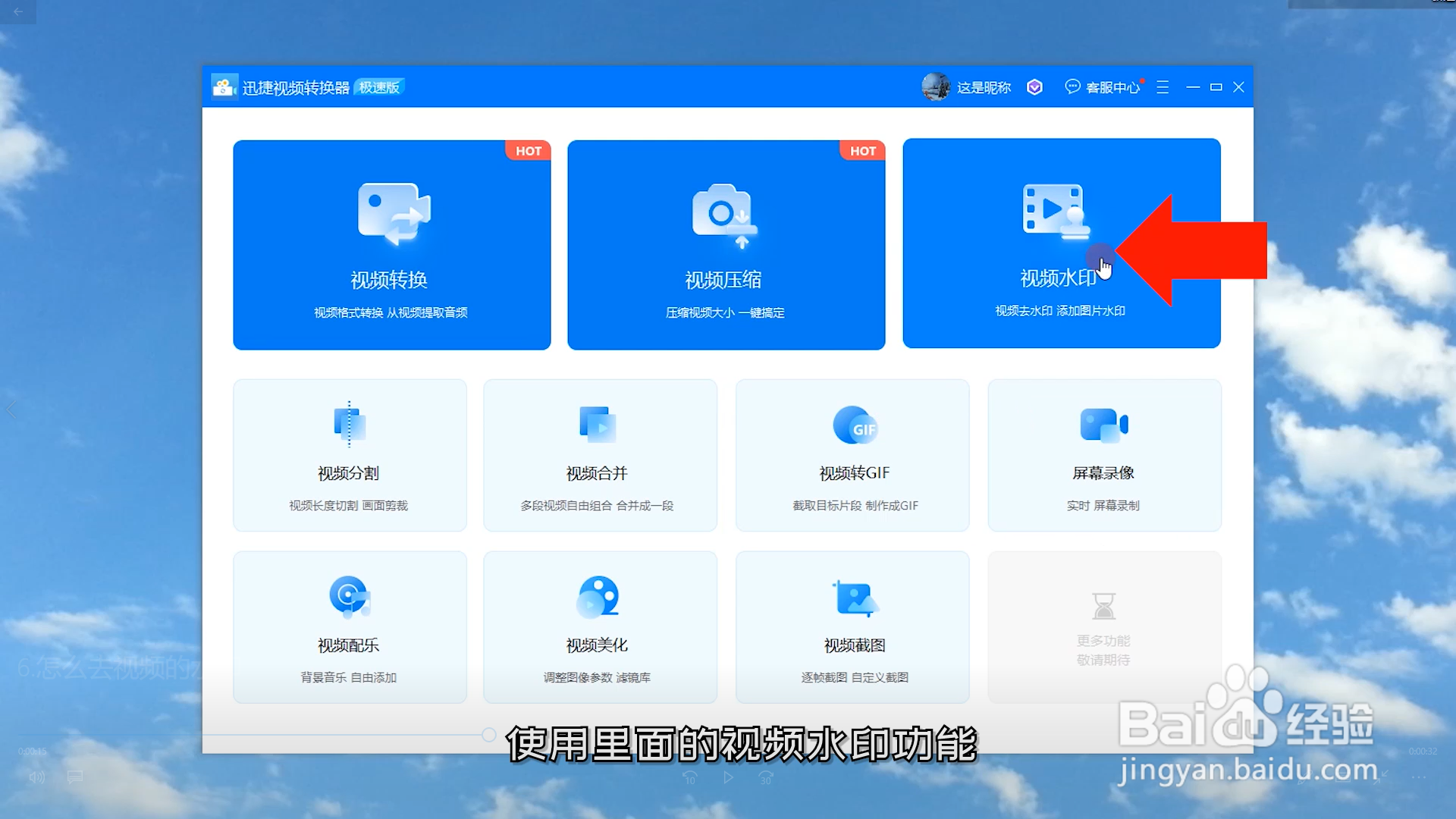Click the purple VIP shield badge

pyautogui.click(x=1034, y=87)
